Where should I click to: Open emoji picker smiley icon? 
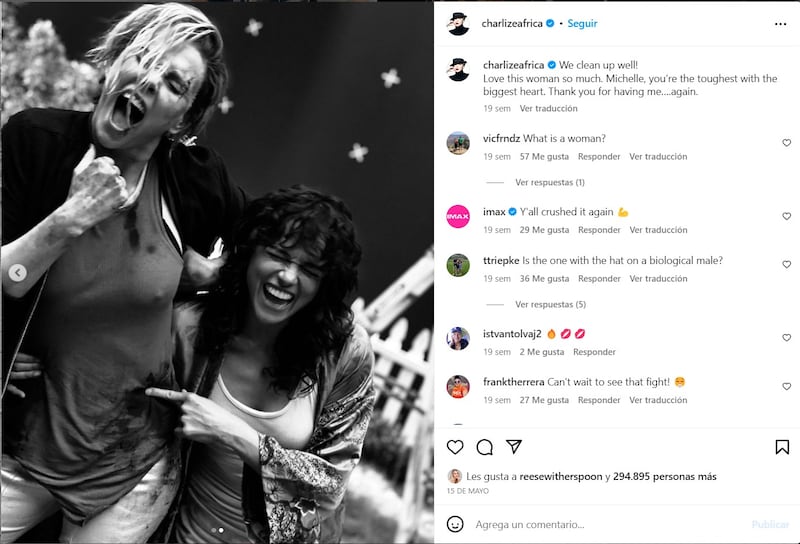tap(455, 524)
